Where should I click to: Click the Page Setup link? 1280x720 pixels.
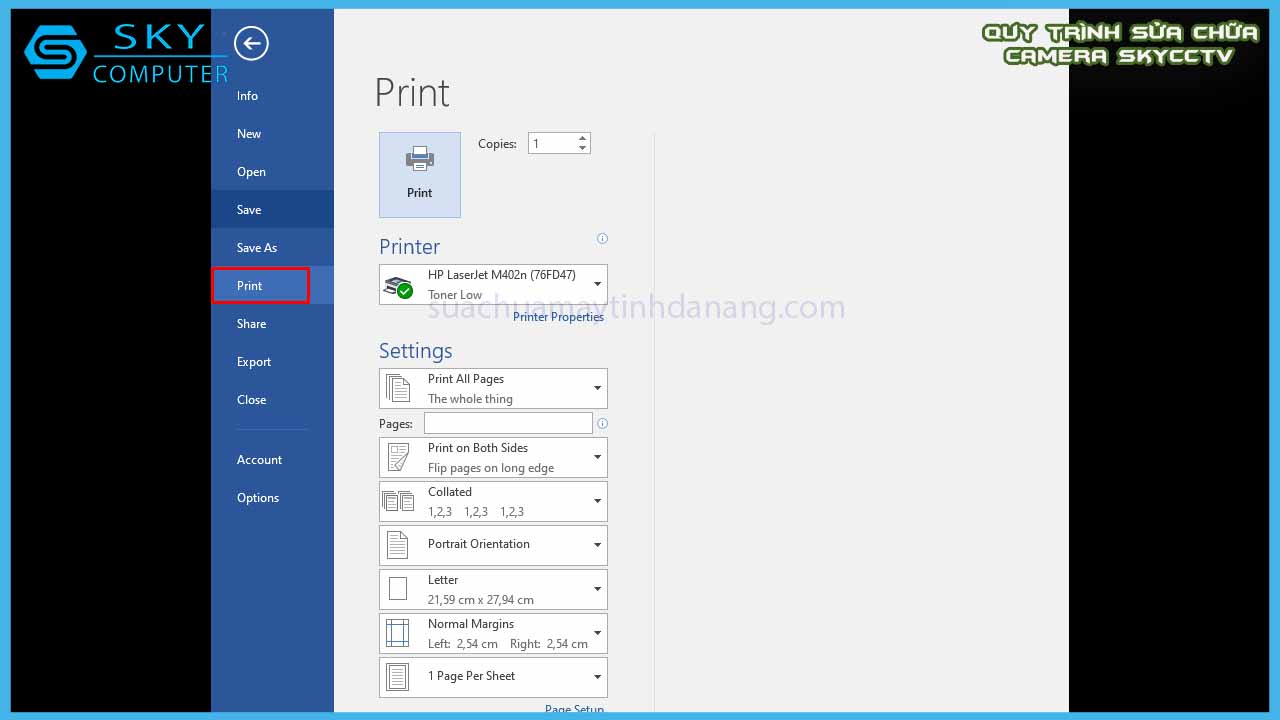click(x=574, y=710)
